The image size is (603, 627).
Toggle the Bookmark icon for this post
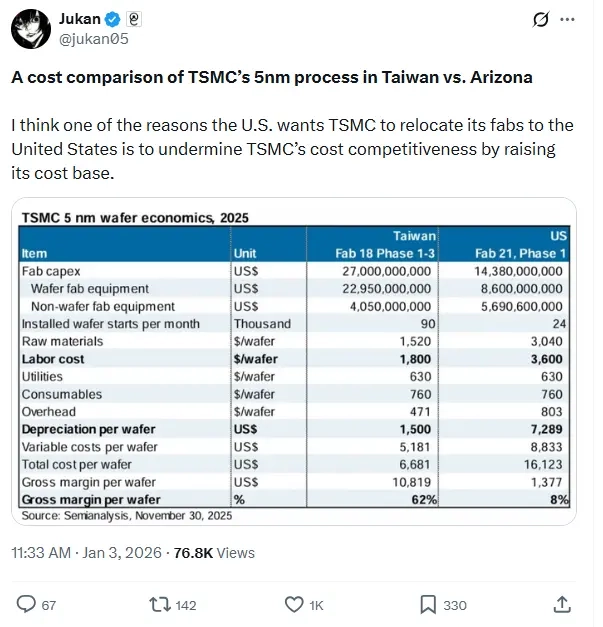pyautogui.click(x=427, y=604)
